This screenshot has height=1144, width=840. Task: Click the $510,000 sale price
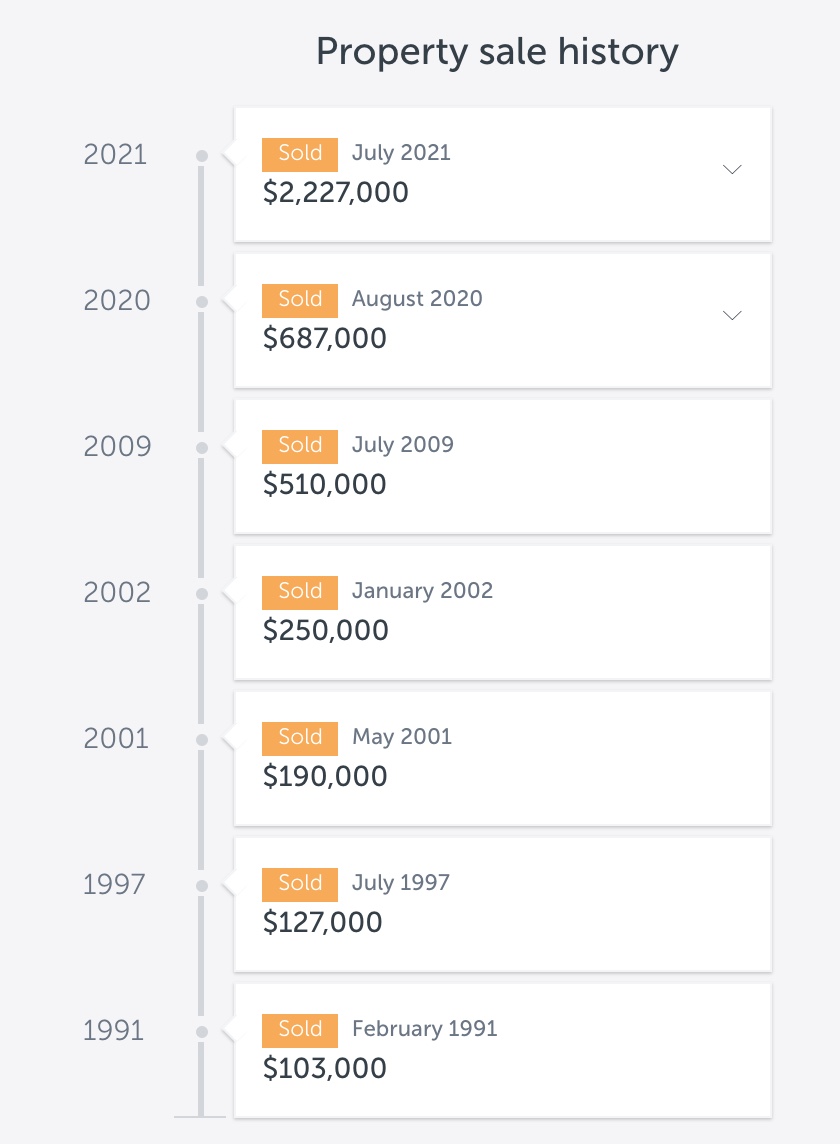pos(324,485)
